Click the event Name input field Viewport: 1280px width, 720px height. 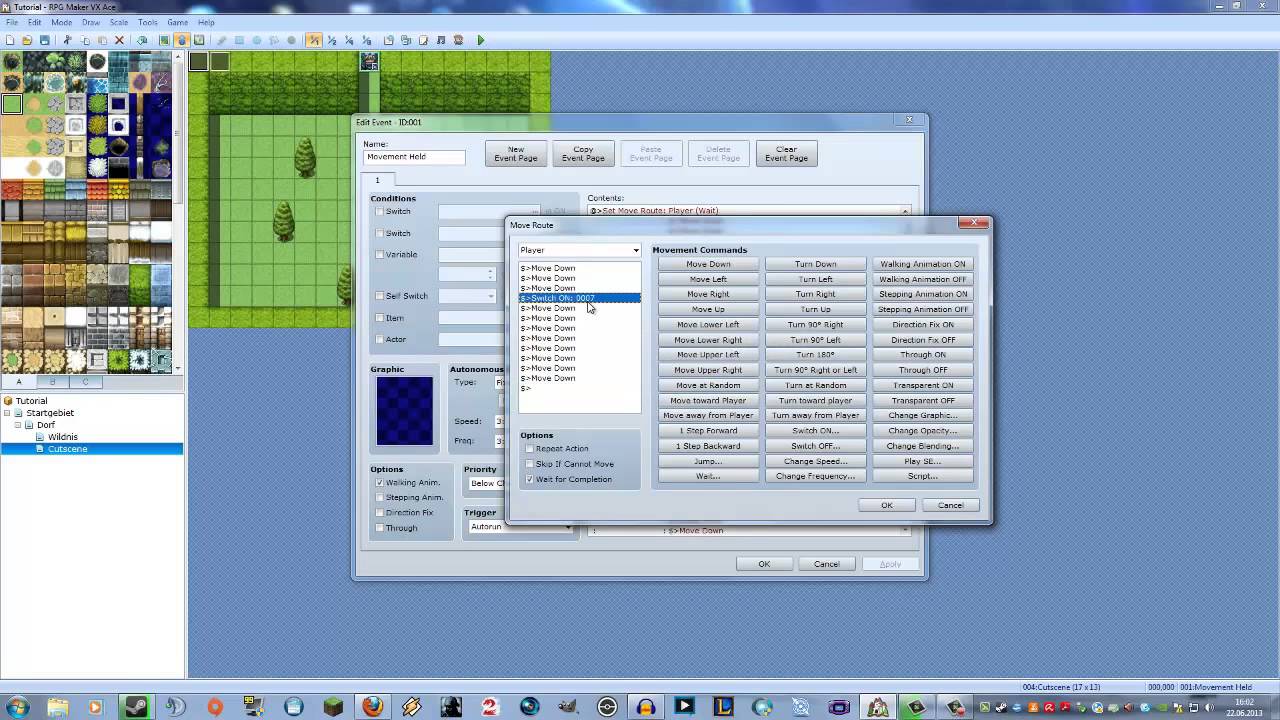click(x=414, y=157)
